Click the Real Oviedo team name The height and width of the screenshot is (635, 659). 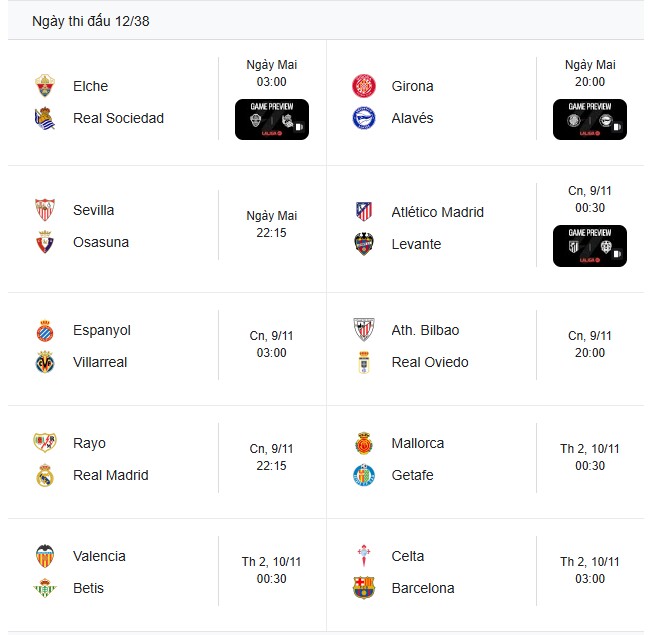click(x=430, y=362)
